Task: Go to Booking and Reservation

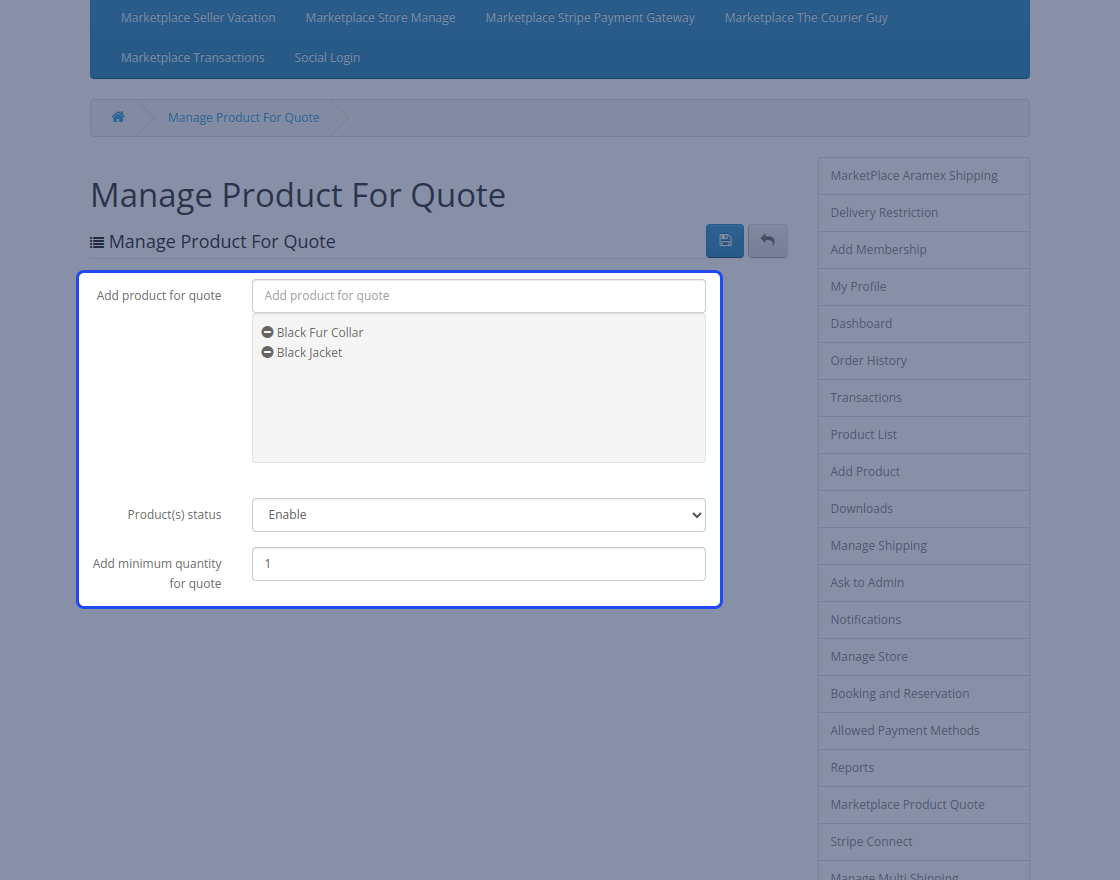Action: [924, 694]
